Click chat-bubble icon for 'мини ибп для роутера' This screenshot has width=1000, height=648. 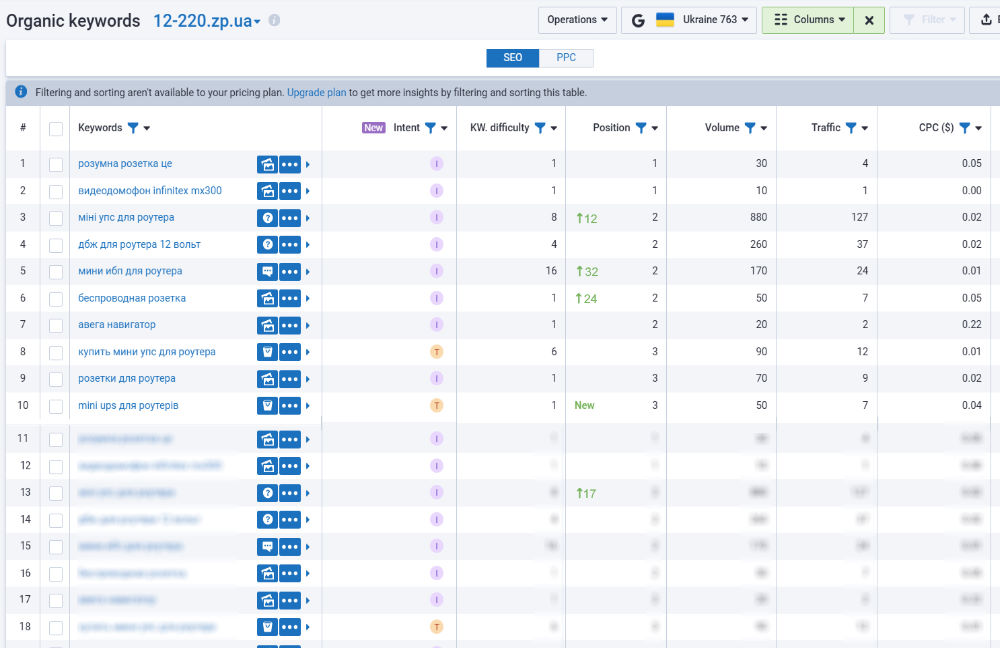click(x=267, y=272)
